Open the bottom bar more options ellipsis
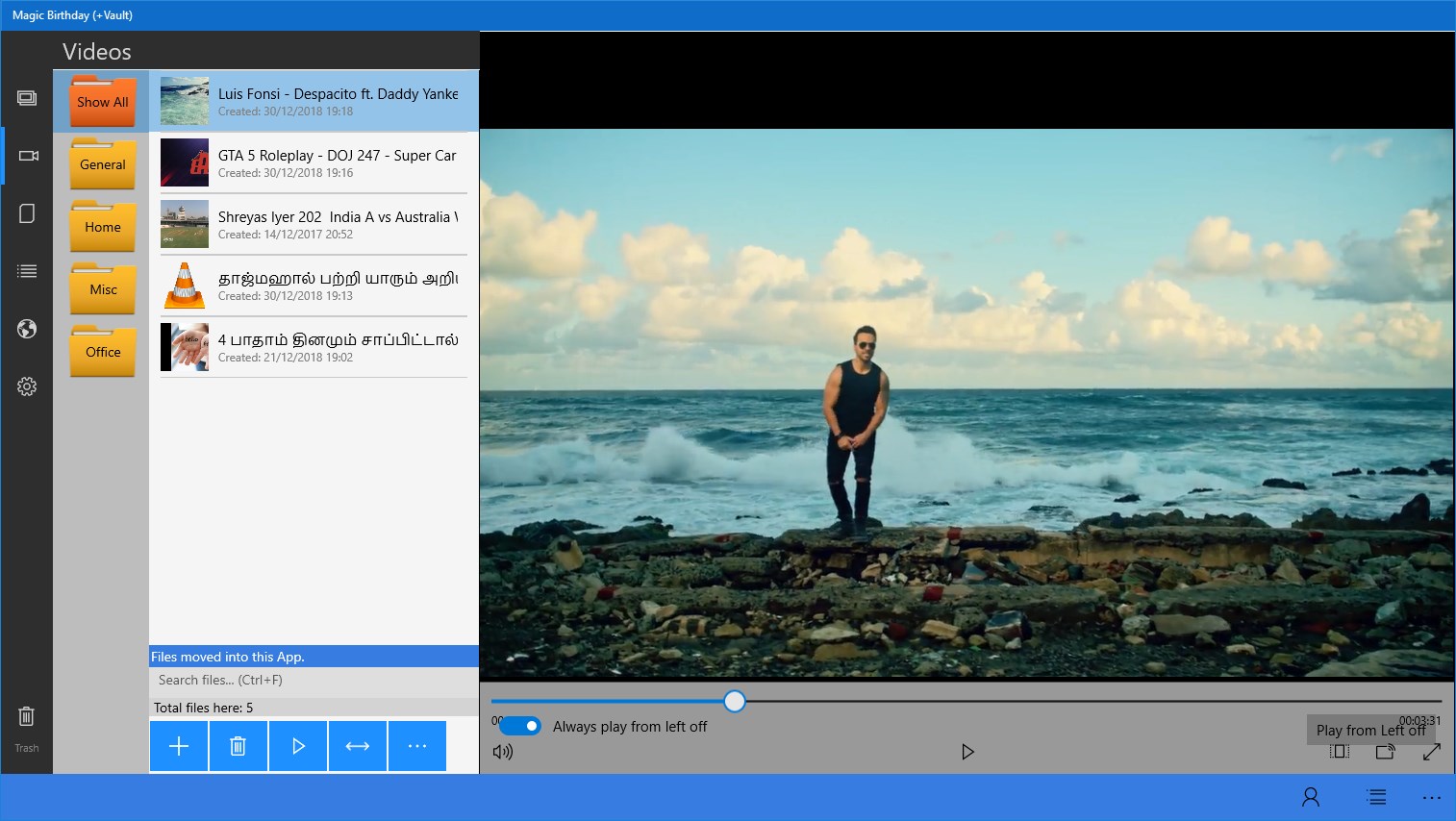Screen dimensions: 1456x821 coord(1432,797)
